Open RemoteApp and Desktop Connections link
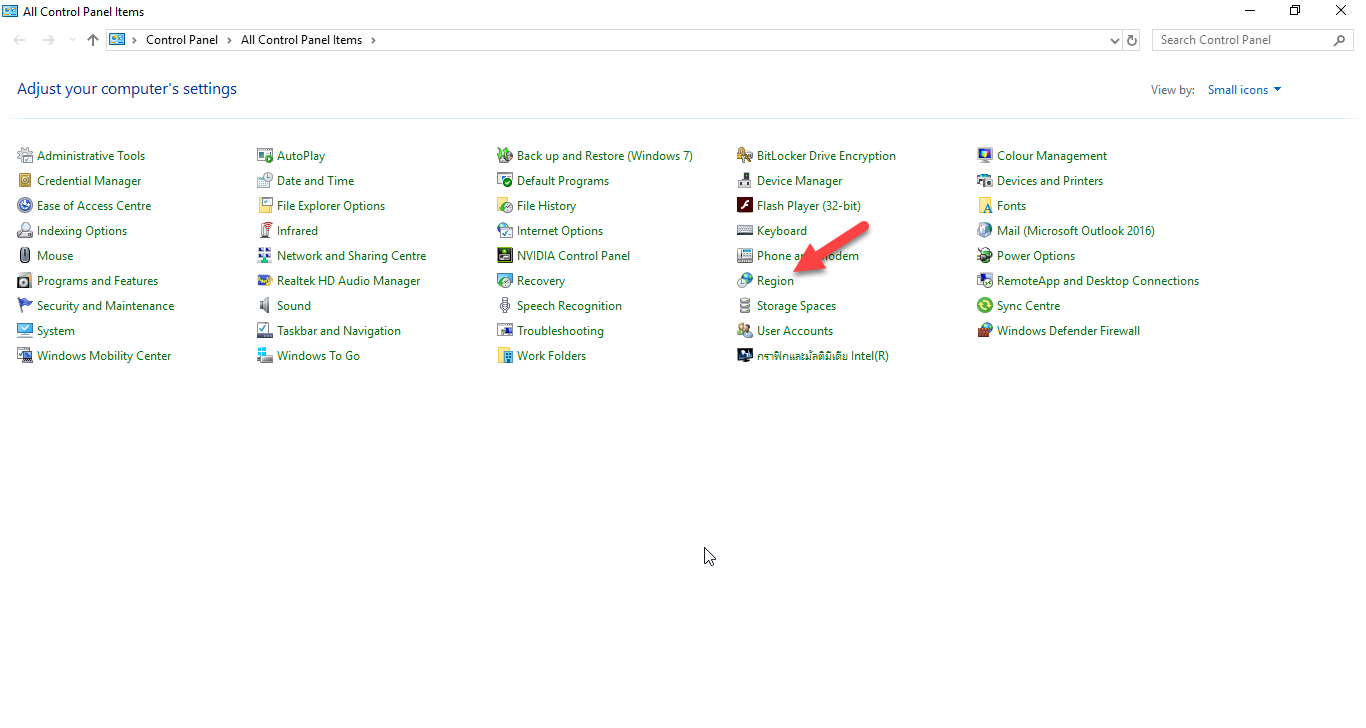Viewport: 1366px width, 728px height. tap(1098, 280)
